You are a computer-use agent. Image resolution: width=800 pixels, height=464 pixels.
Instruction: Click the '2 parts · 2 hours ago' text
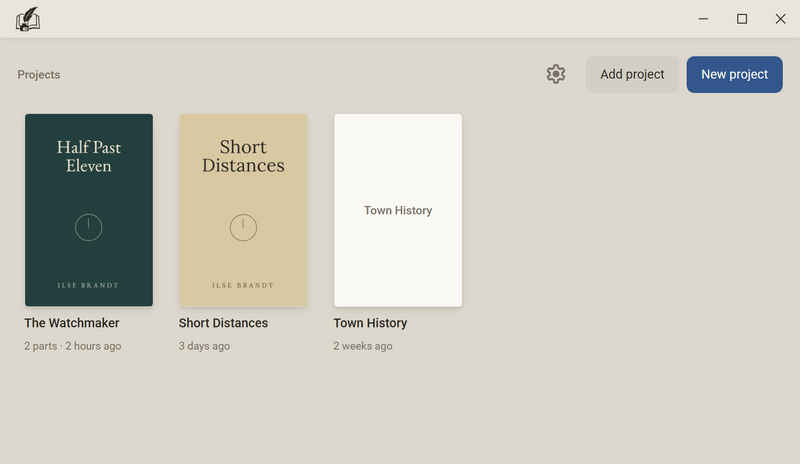72,346
